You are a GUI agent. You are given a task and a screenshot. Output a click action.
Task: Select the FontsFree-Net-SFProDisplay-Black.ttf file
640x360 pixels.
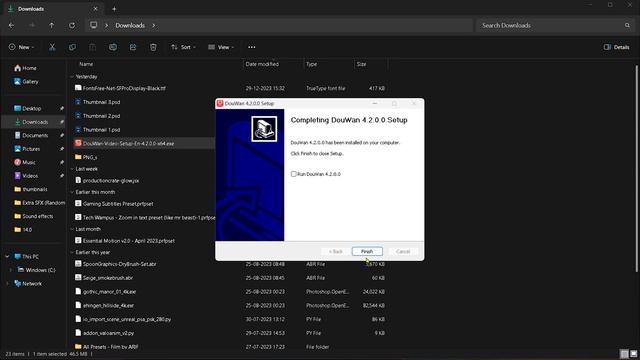pos(124,88)
